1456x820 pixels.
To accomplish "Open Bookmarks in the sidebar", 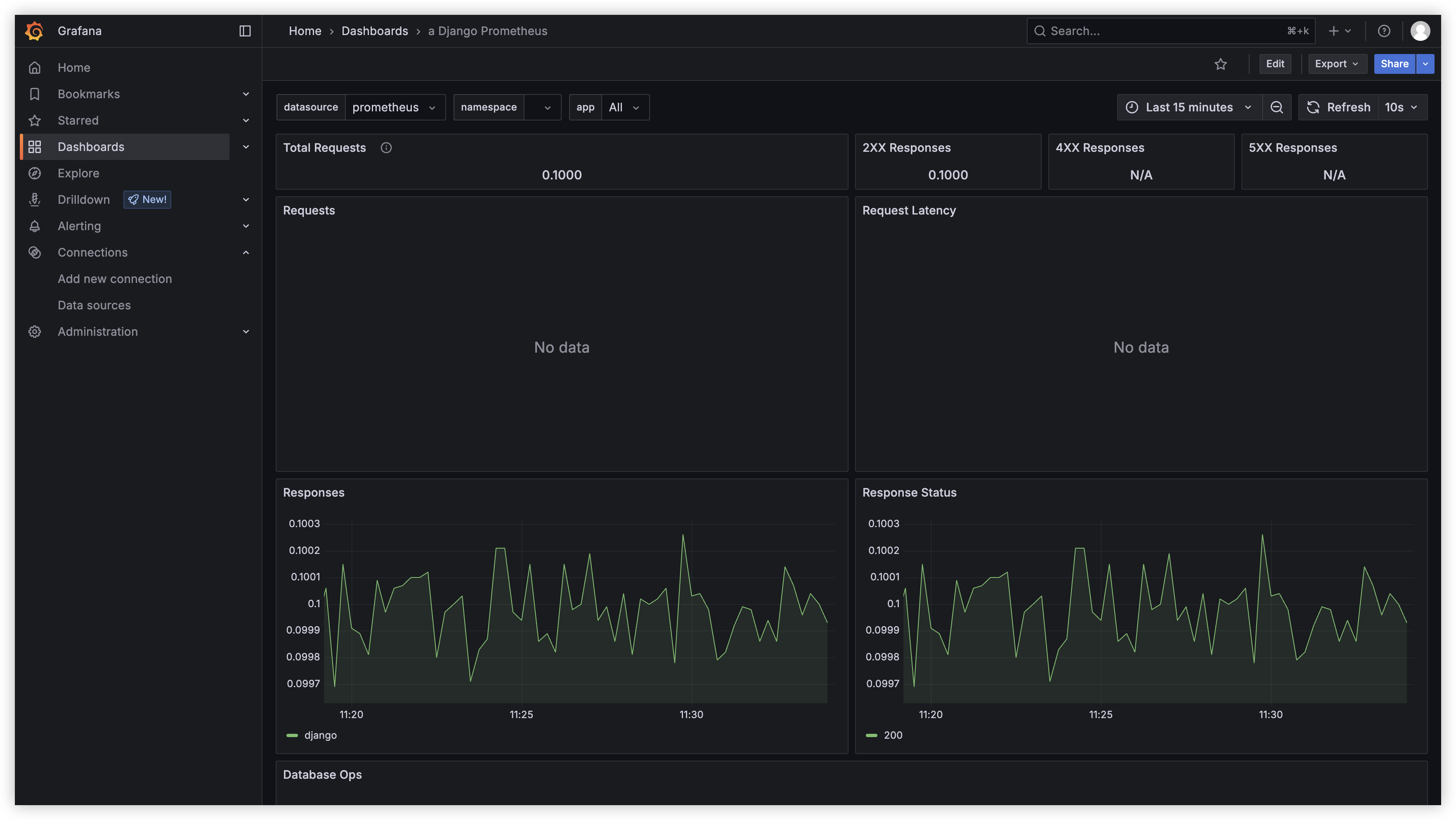I will [x=89, y=94].
